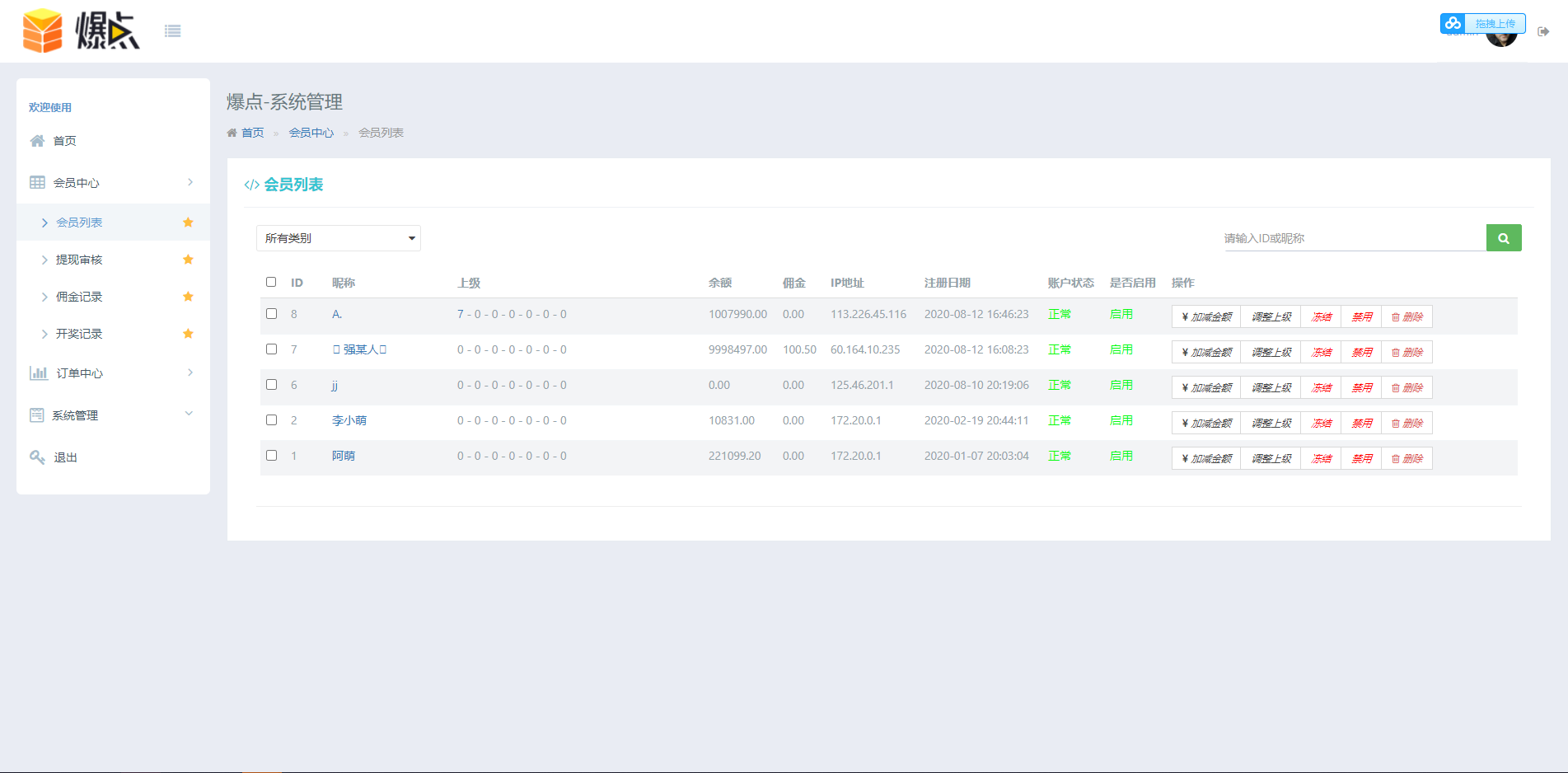Click the star beside 提现审核
Screen dimensions: 1568x773
point(188,260)
